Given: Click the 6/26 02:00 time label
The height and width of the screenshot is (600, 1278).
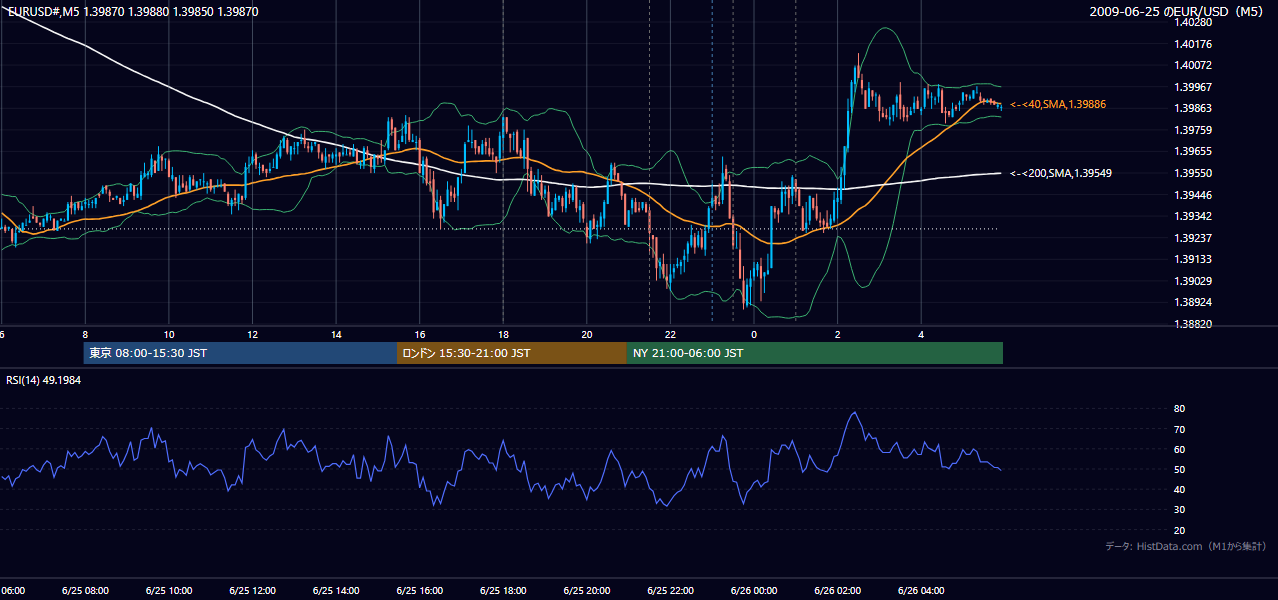Looking at the screenshot, I should 838,591.
